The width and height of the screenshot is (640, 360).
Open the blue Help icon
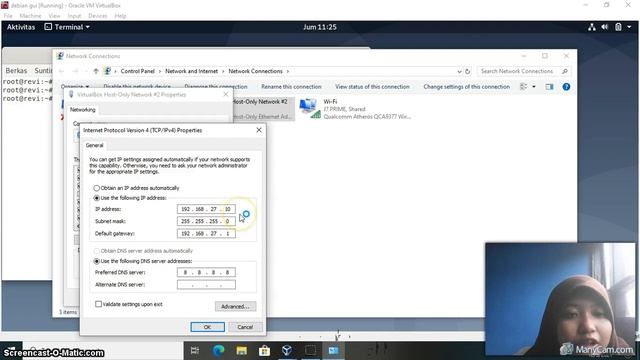pos(566,87)
